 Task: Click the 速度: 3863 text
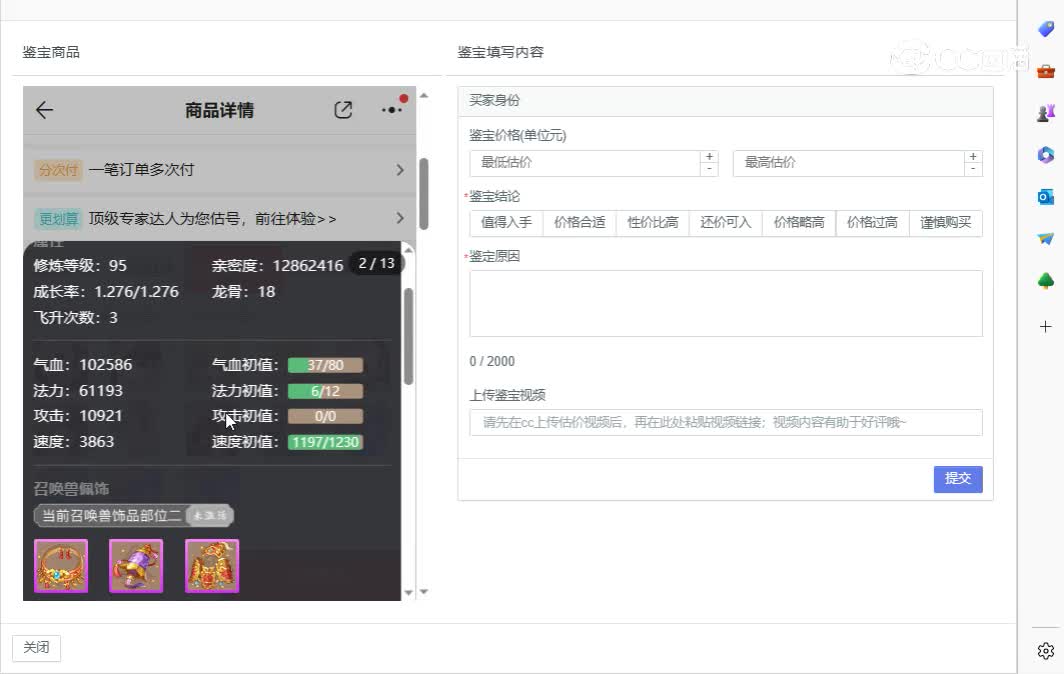point(73,442)
